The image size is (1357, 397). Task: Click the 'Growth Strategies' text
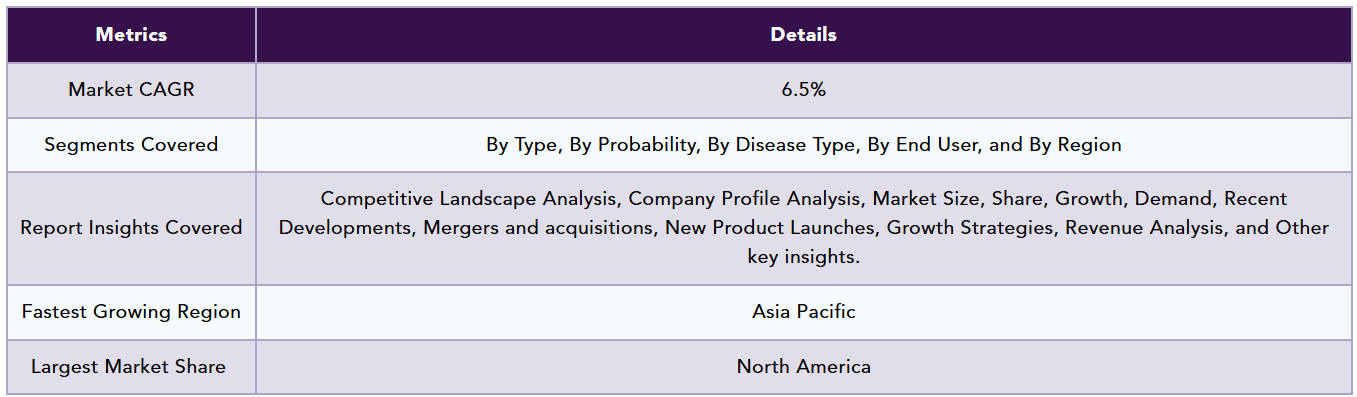pyautogui.click(x=970, y=228)
